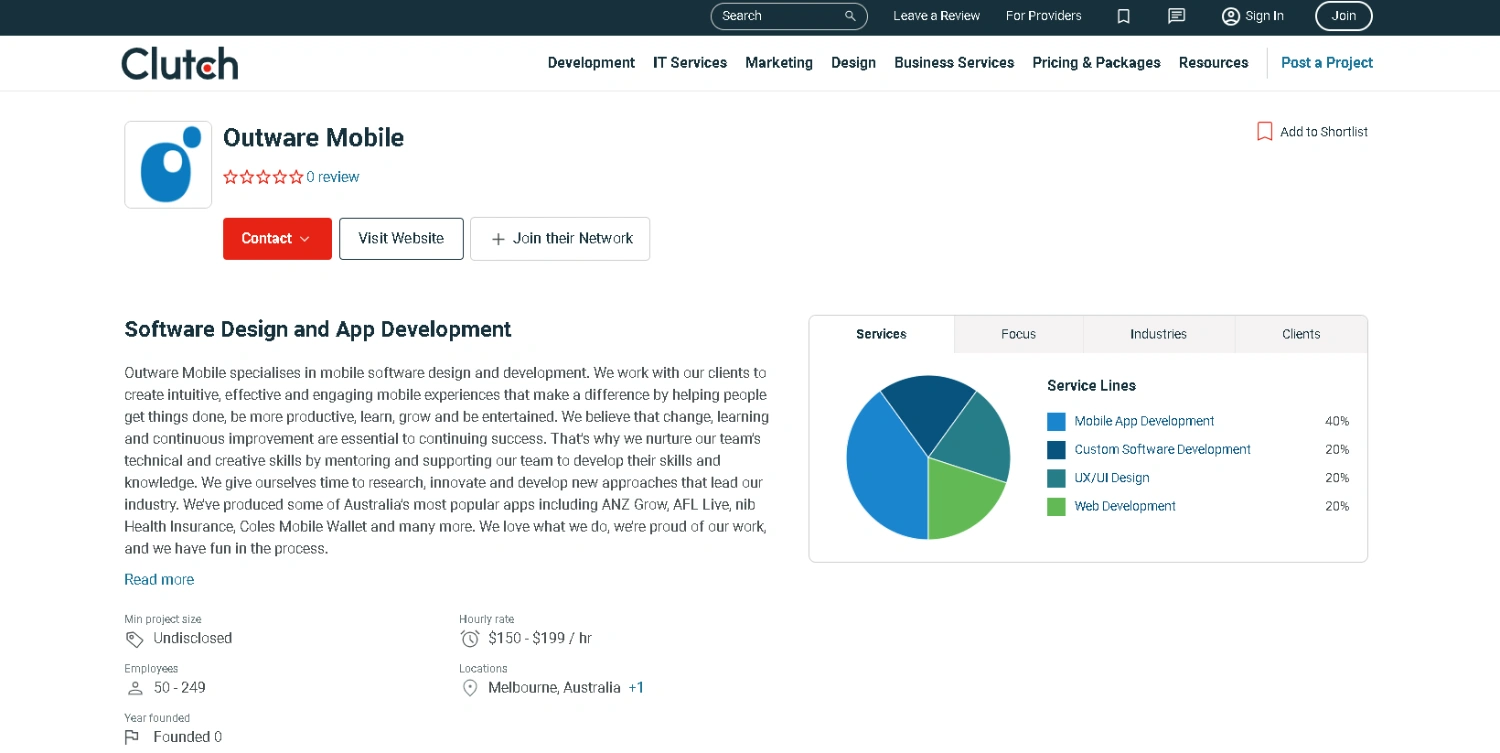The image size is (1500, 753).
Task: Switch to the Services tab
Action: click(881, 334)
